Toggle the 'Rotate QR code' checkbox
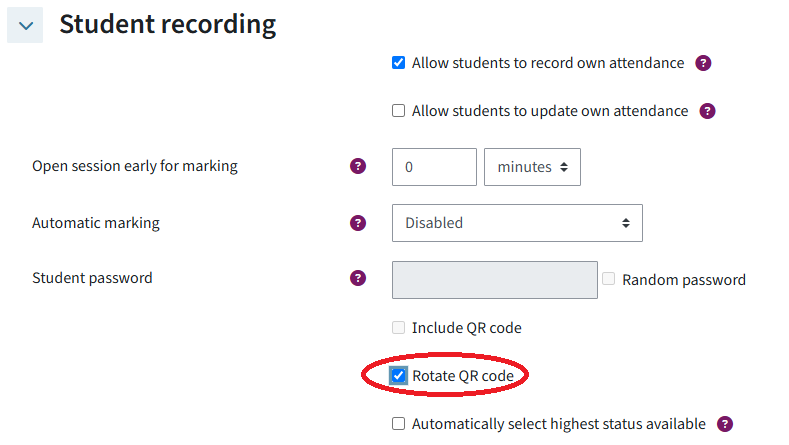789x445 pixels. tap(399, 376)
